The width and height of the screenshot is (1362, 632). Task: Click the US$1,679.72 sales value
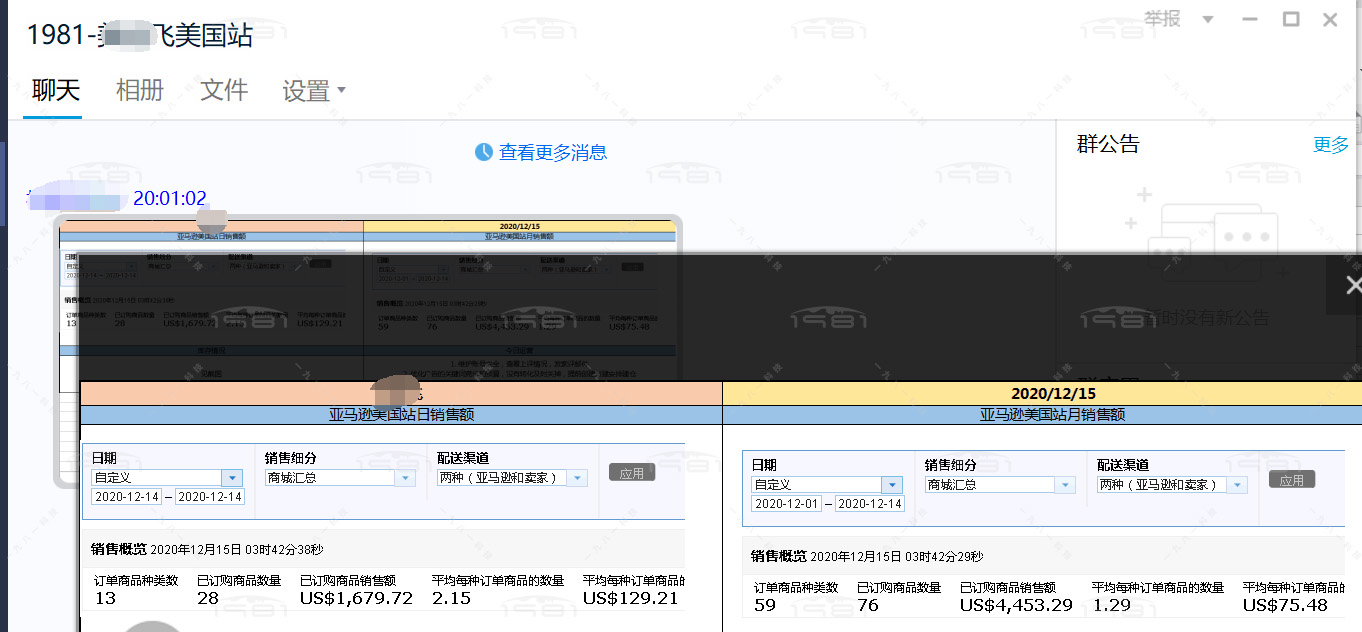[357, 599]
